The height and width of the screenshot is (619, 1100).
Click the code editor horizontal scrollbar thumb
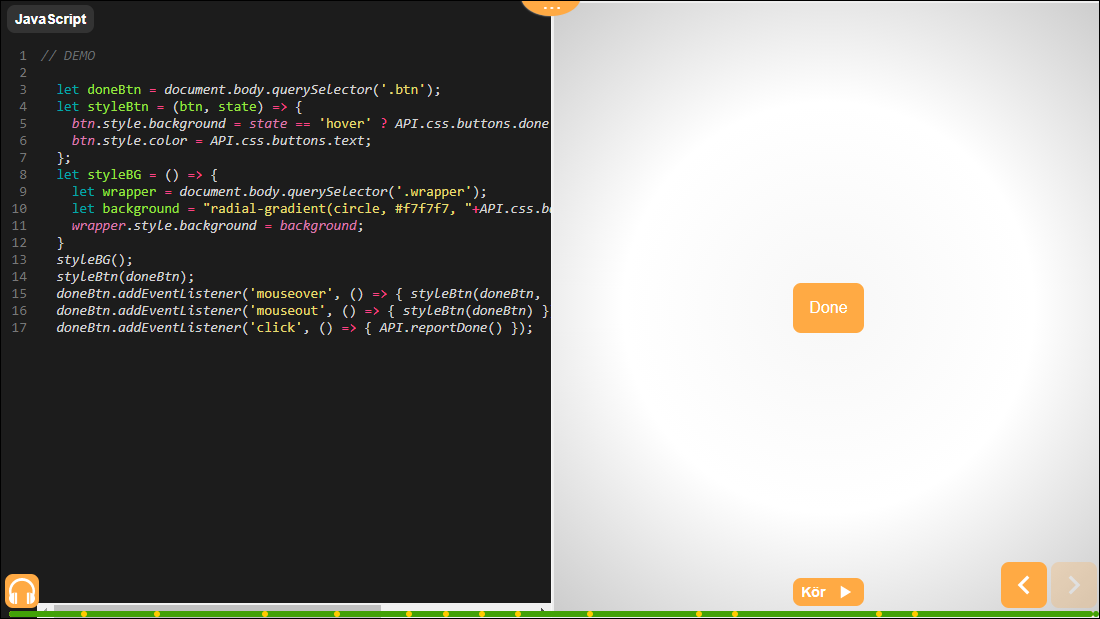(217, 607)
